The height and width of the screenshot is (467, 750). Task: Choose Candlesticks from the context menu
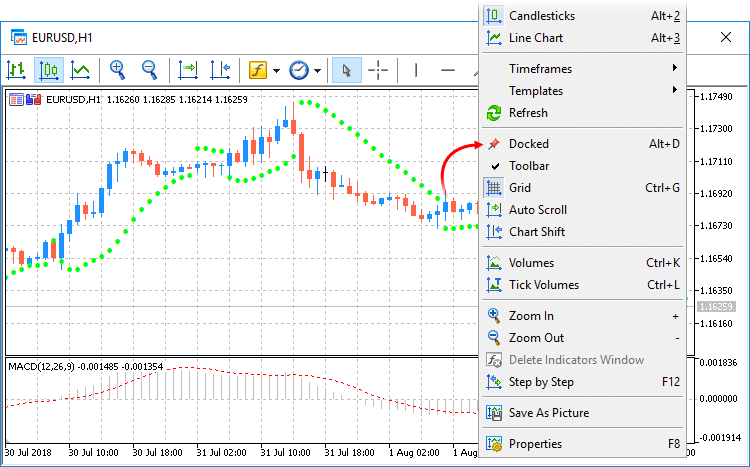click(x=583, y=16)
